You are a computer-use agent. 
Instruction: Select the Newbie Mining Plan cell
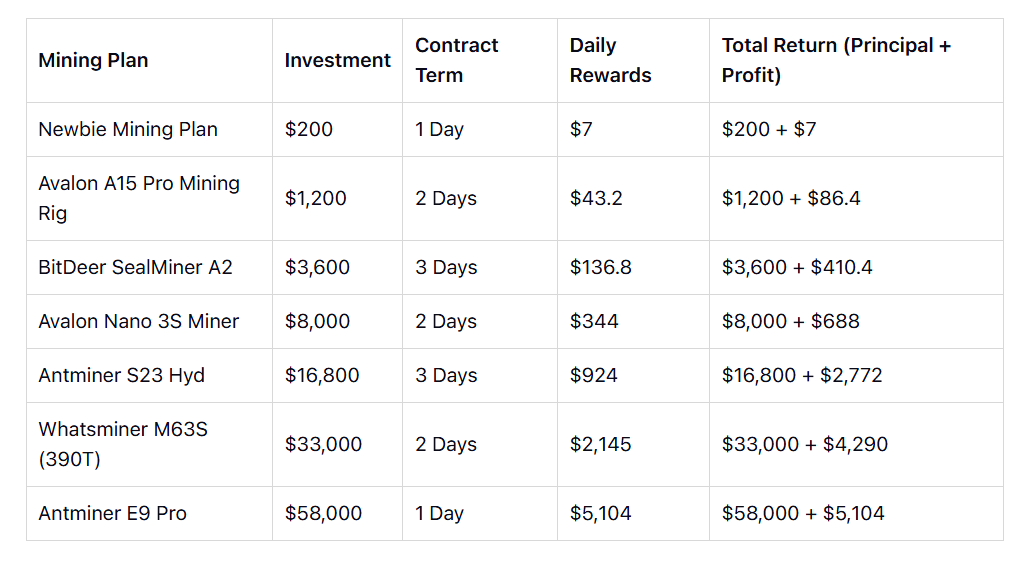tap(128, 130)
